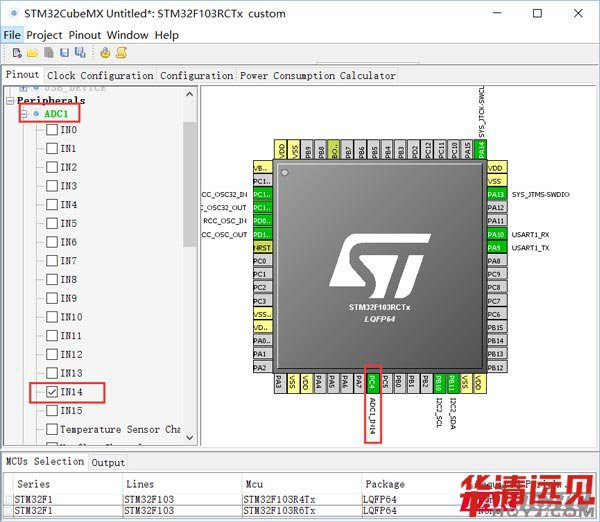Viewport: 600px width, 522px height.
Task: Select the STM32F103R6Tx table row
Action: click(x=298, y=511)
